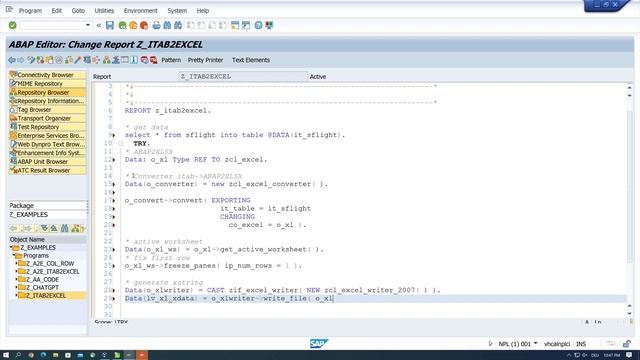Click the Save diskette icon
640x360 pixels.
tap(110, 25)
